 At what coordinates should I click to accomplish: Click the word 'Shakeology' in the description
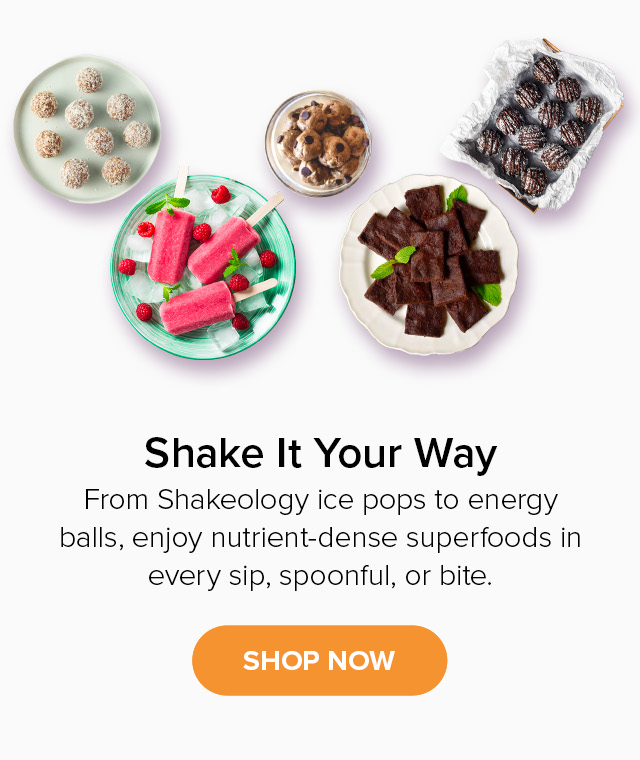click(x=233, y=500)
